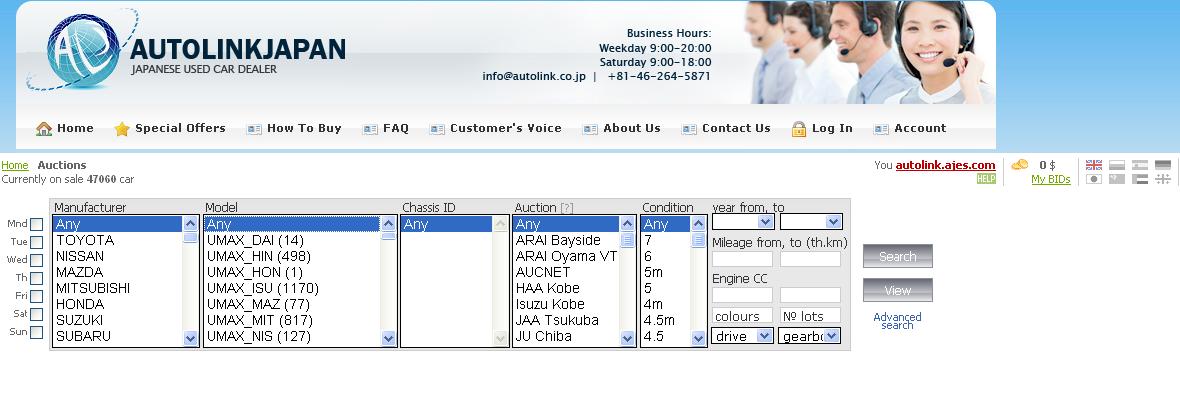Select ARAI Bayside in Auction list
1180x420 pixels.
pyautogui.click(x=567, y=240)
